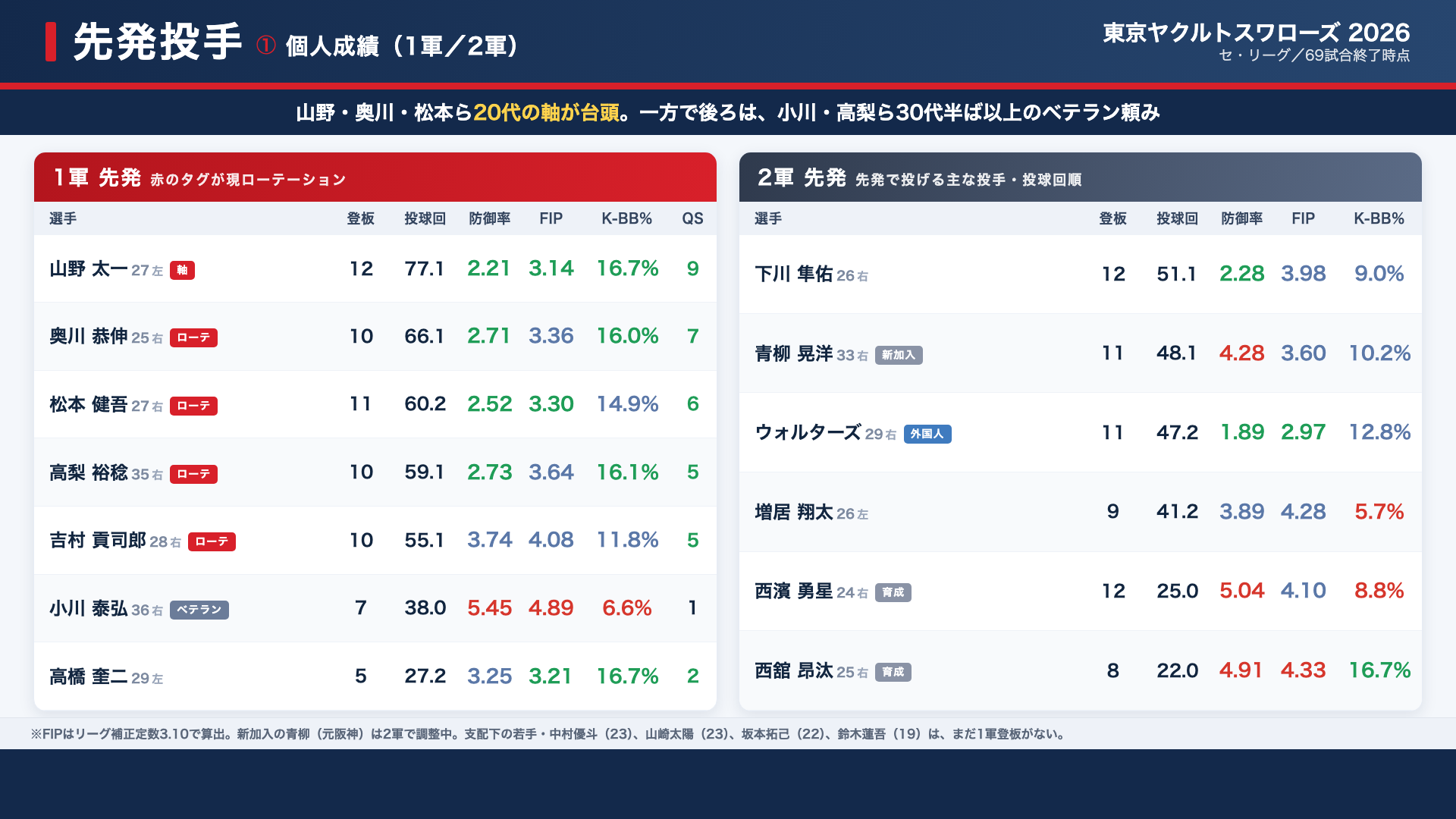The height and width of the screenshot is (819, 1456).
Task: Click the main heading 先発投手
Action: (158, 42)
